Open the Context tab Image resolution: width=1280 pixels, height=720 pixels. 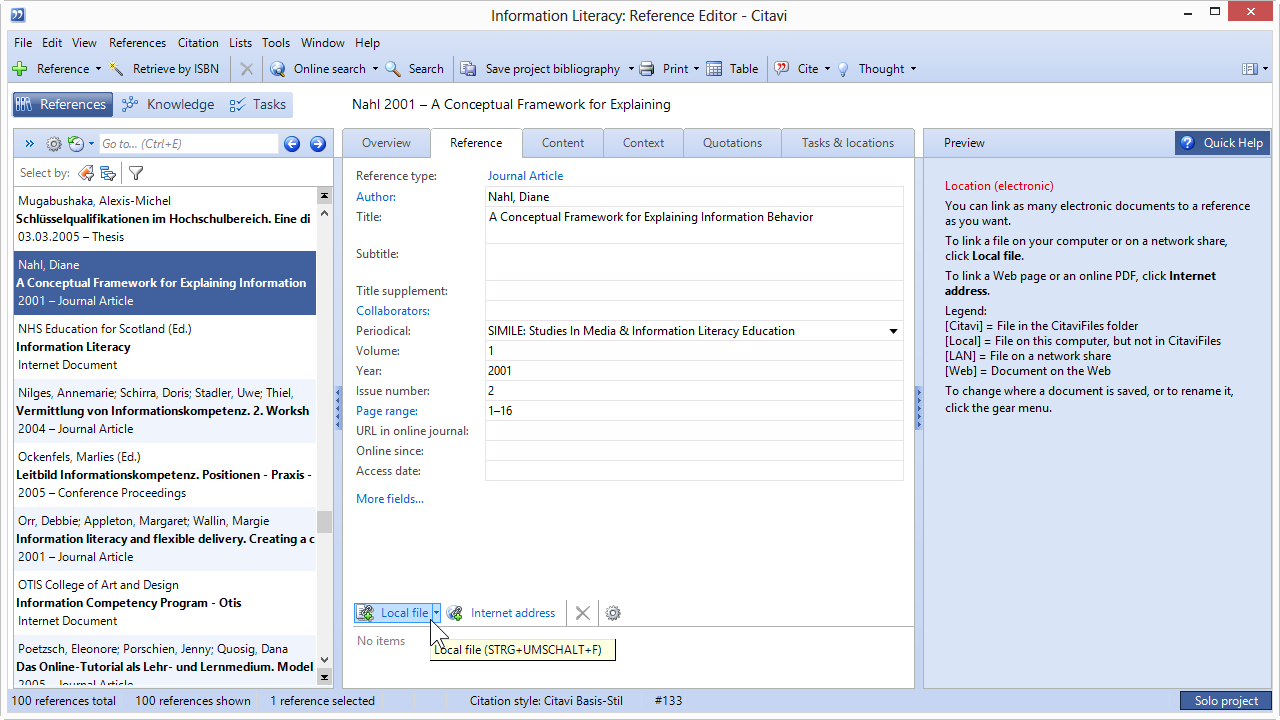pyautogui.click(x=644, y=143)
